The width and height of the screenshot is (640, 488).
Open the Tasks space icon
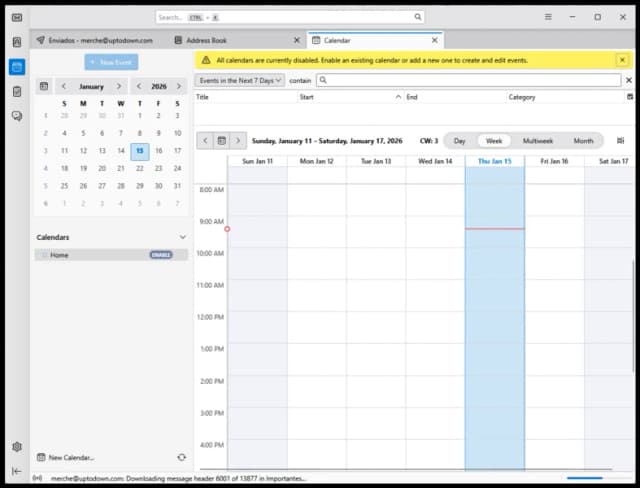click(17, 91)
